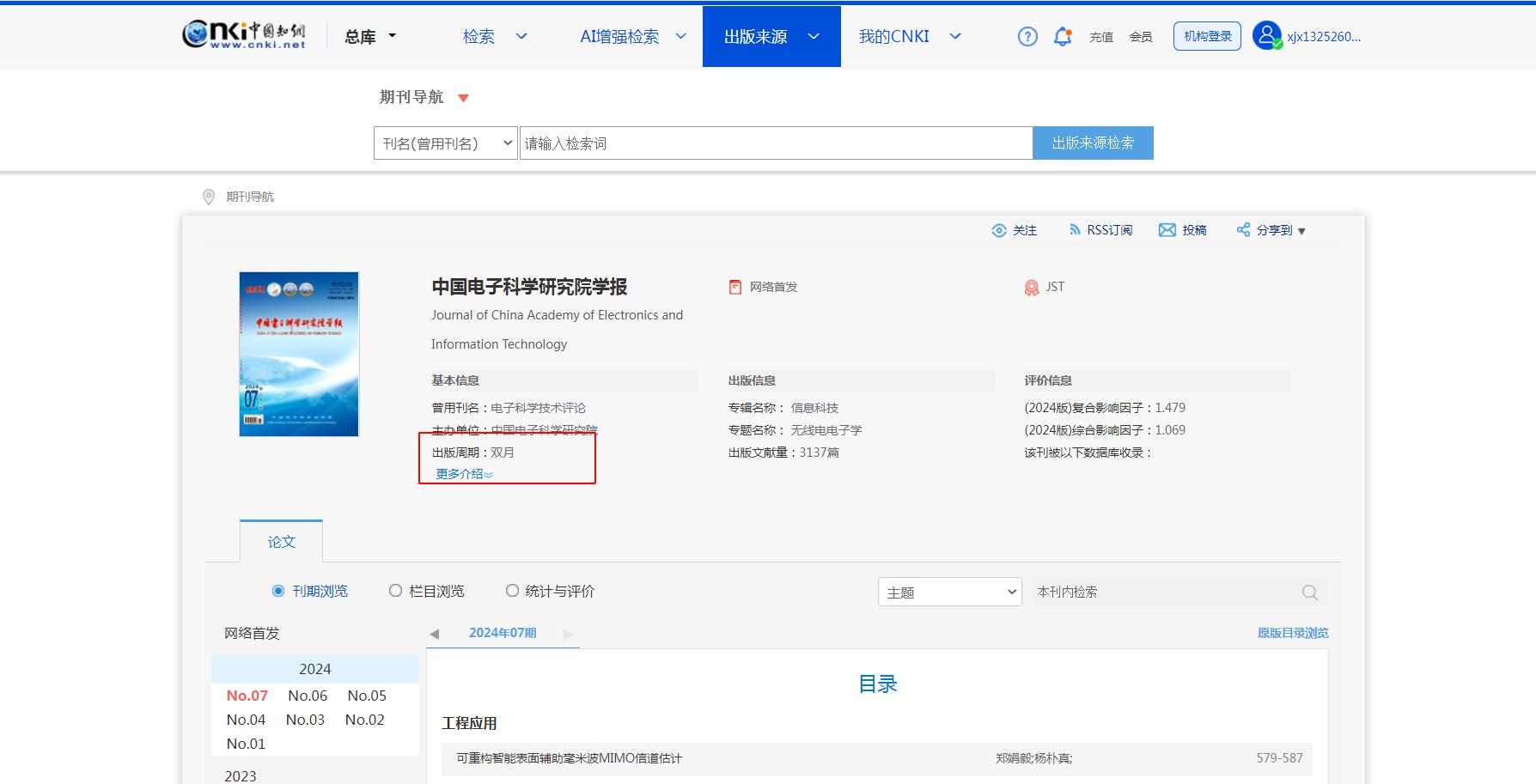Viewport: 1536px width, 784px height.
Task: Expand the 出版来源 menu
Action: [x=814, y=36]
